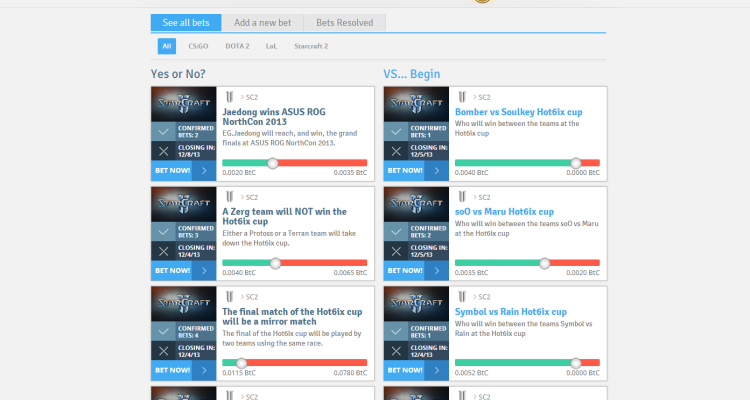This screenshot has height=400, width=750.
Task: Click Starcraft thumbnail on soO vs Maru
Action: click(416, 204)
